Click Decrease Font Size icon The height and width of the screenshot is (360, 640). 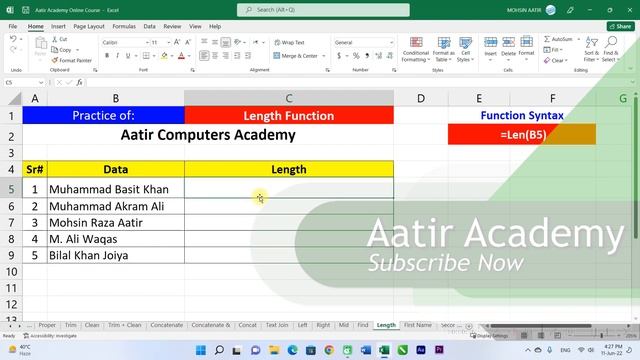point(188,42)
